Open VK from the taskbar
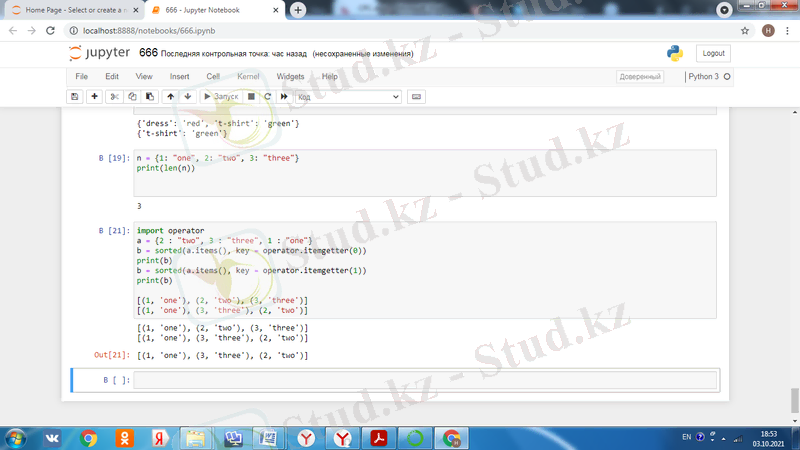 coord(52,438)
